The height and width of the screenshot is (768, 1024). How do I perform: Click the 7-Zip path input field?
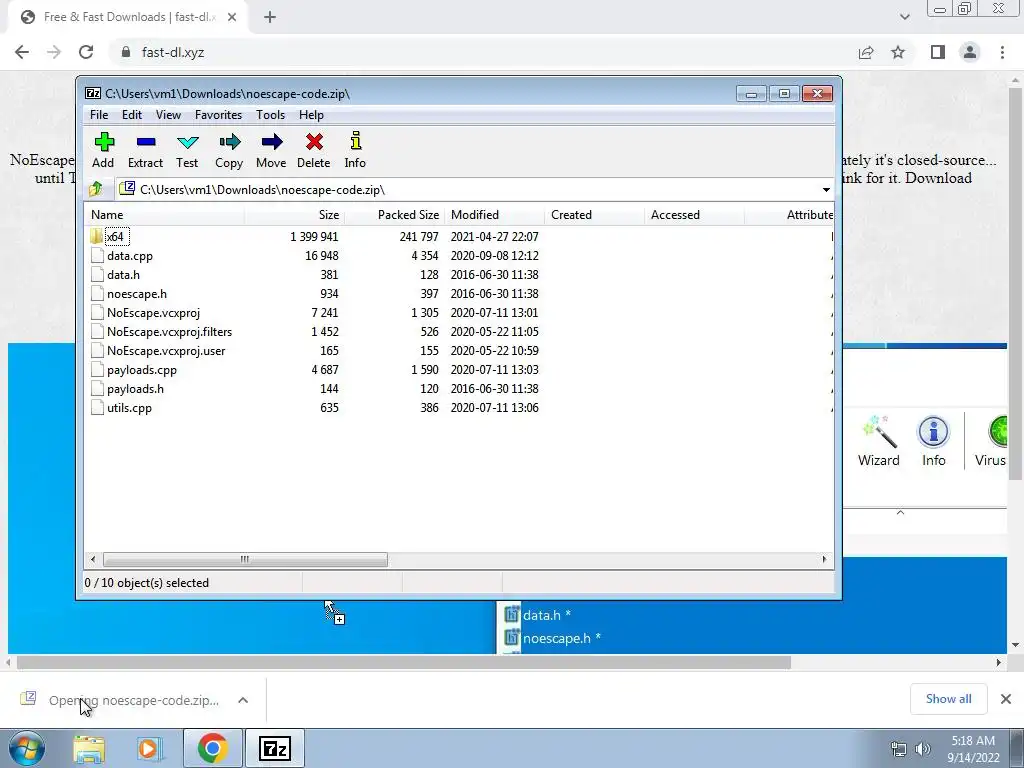click(474, 189)
